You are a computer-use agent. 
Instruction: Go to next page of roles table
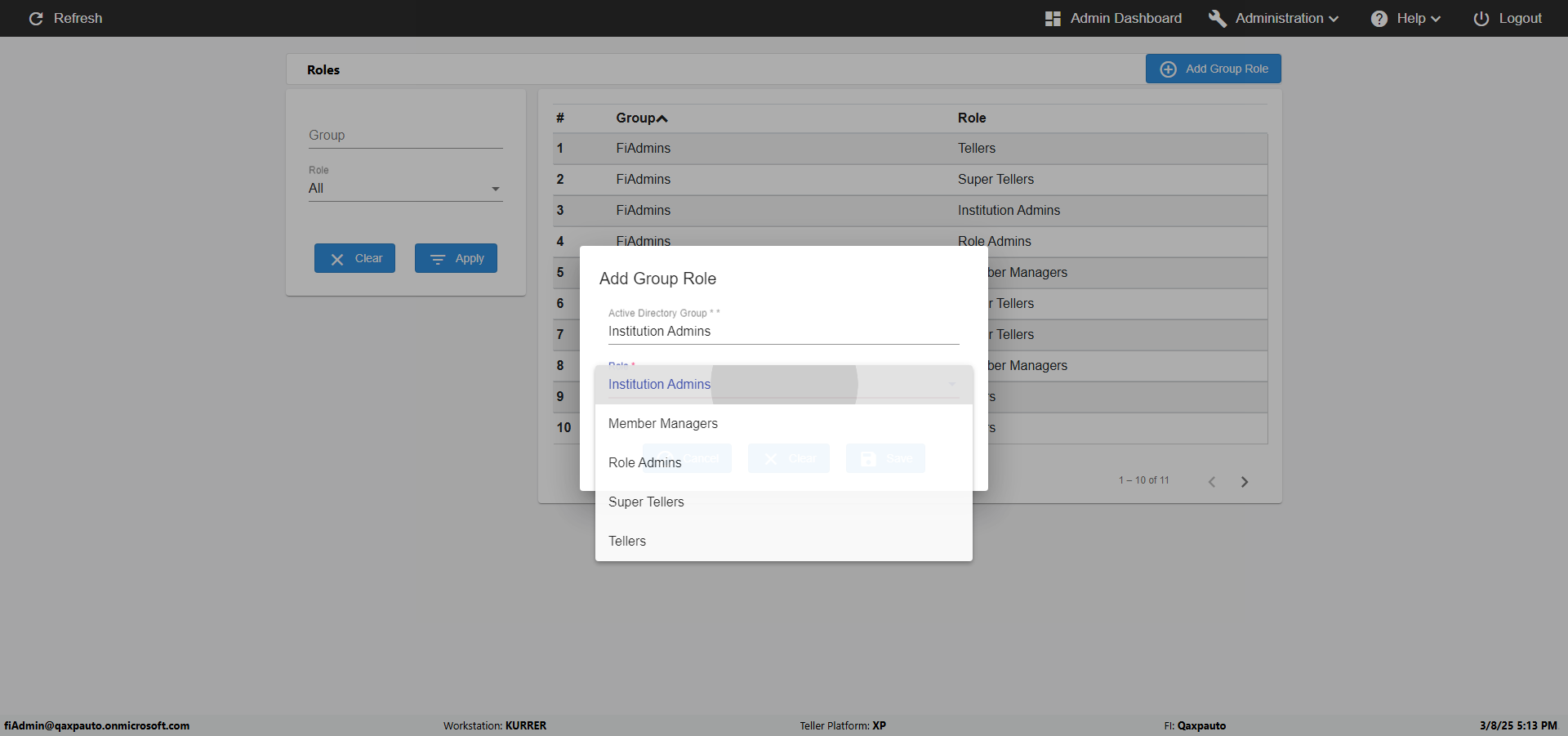[1245, 482]
